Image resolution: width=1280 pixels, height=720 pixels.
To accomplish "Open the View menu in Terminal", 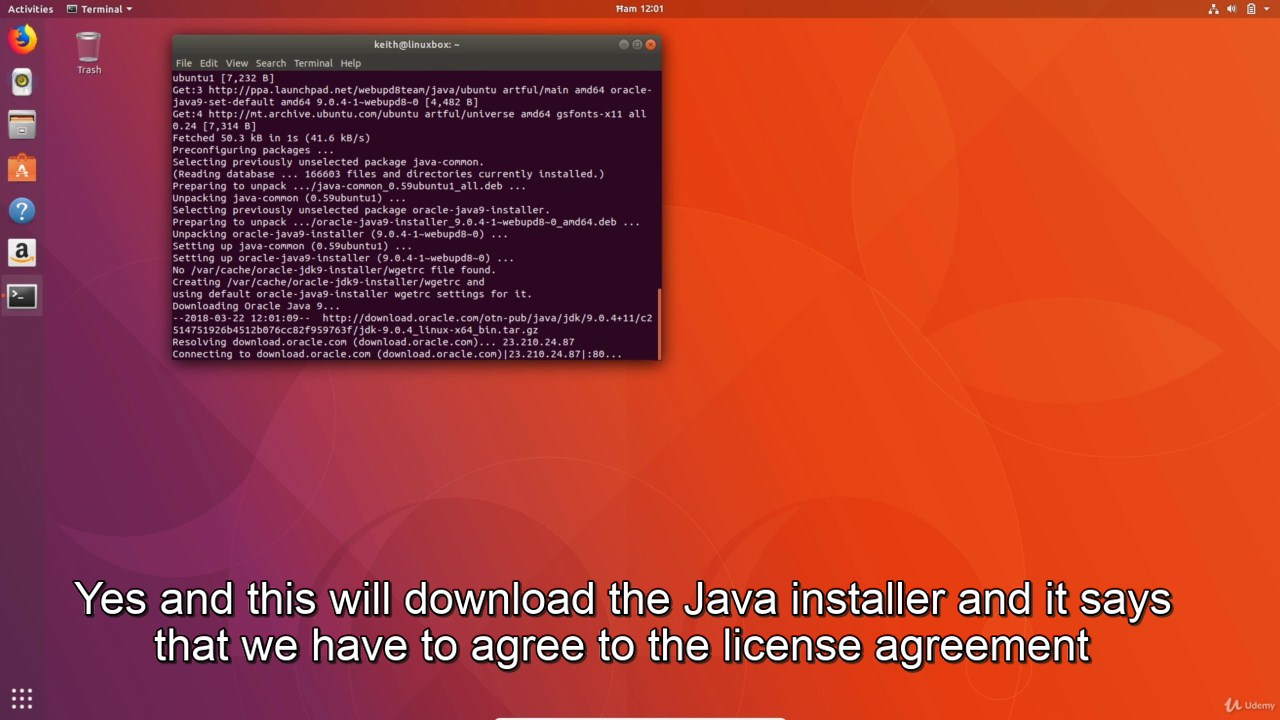I will (x=236, y=63).
